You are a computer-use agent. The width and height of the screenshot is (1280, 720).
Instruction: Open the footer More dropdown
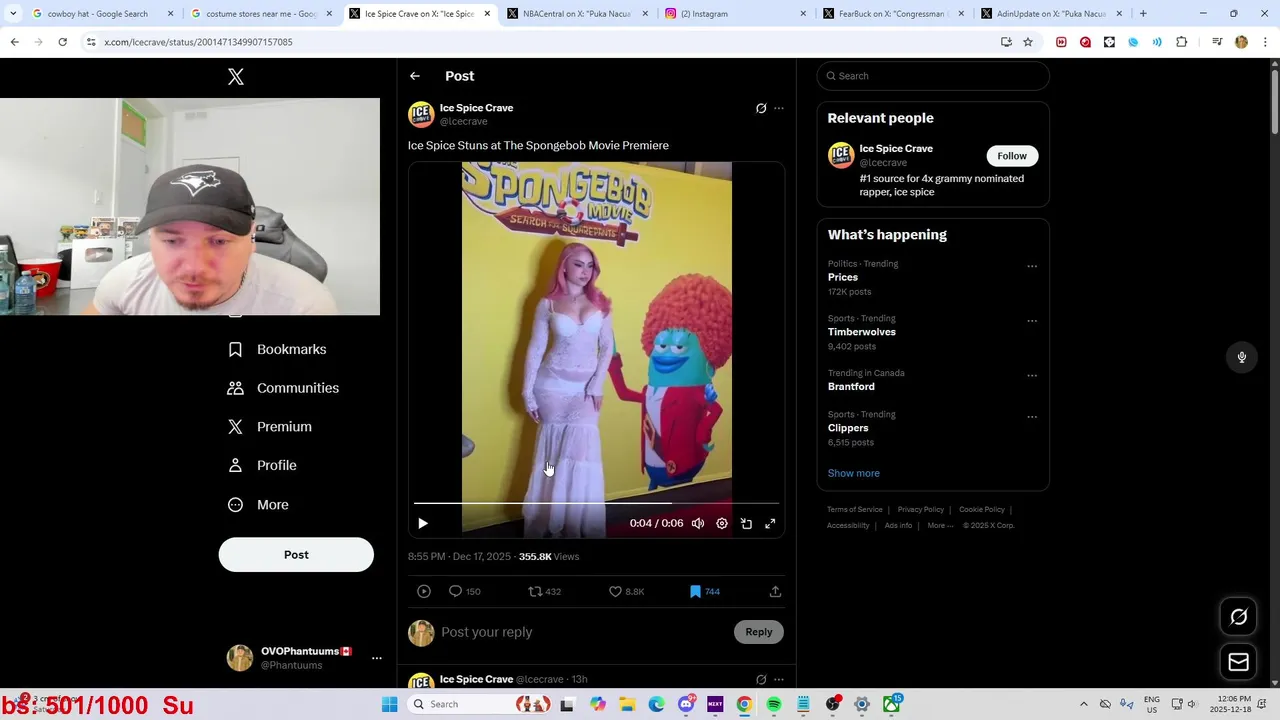(x=940, y=526)
